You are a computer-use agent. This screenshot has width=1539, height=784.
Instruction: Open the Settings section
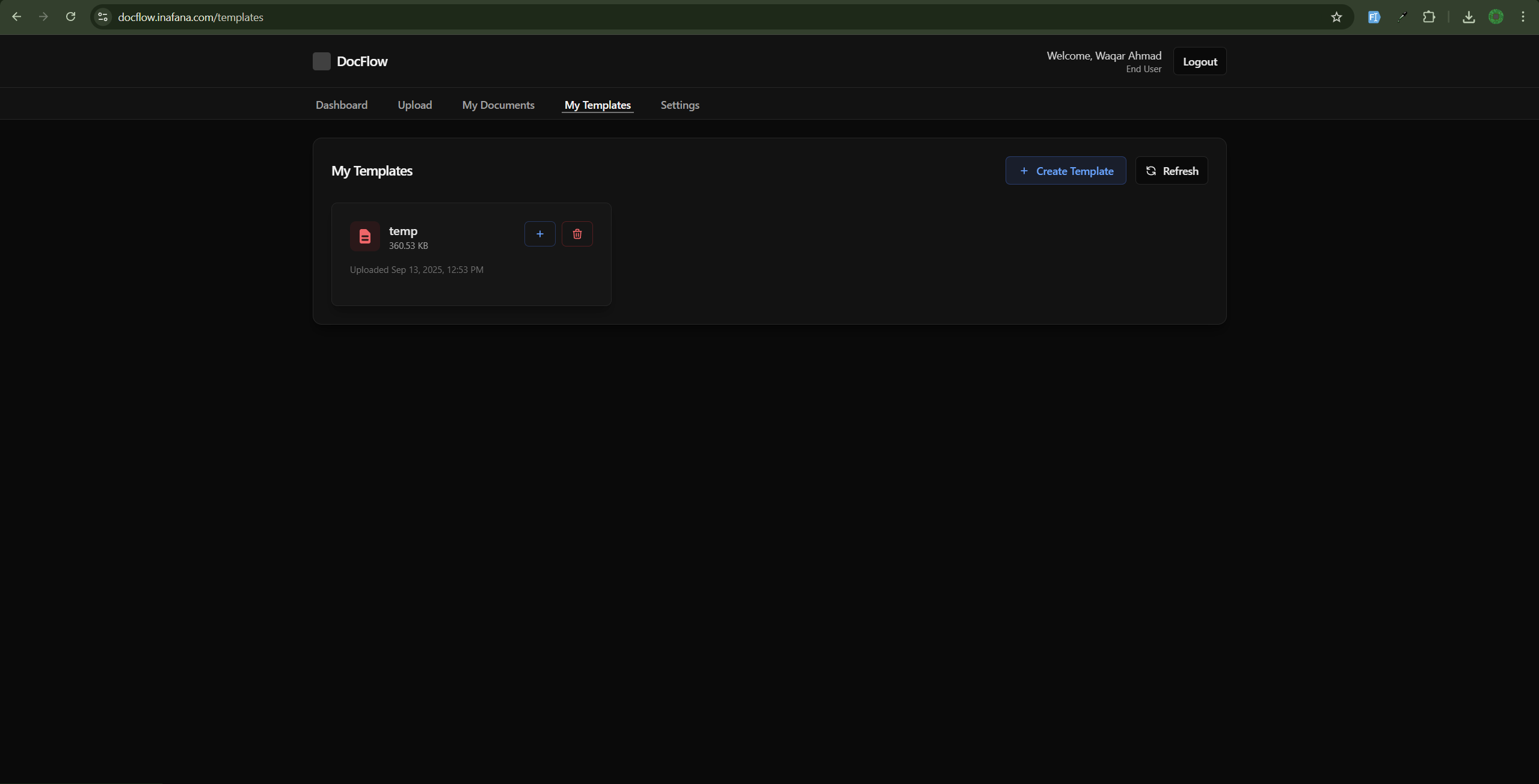tap(679, 105)
